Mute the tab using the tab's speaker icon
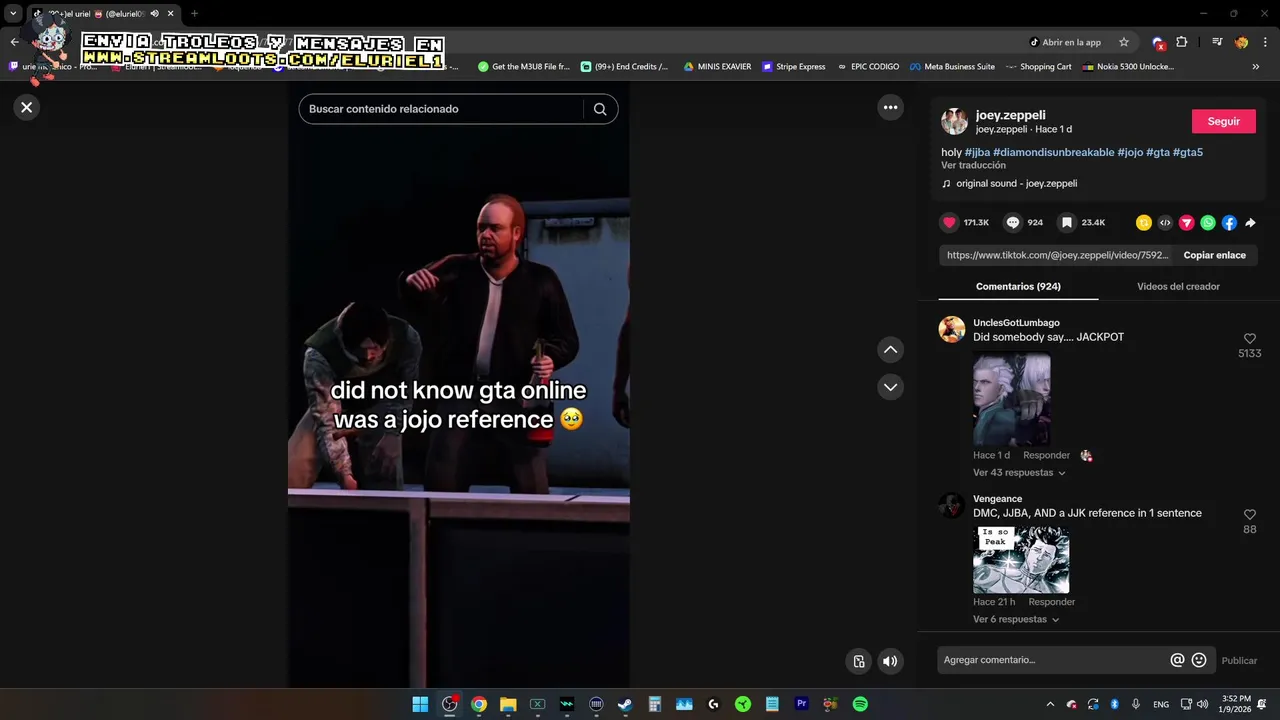 point(154,14)
